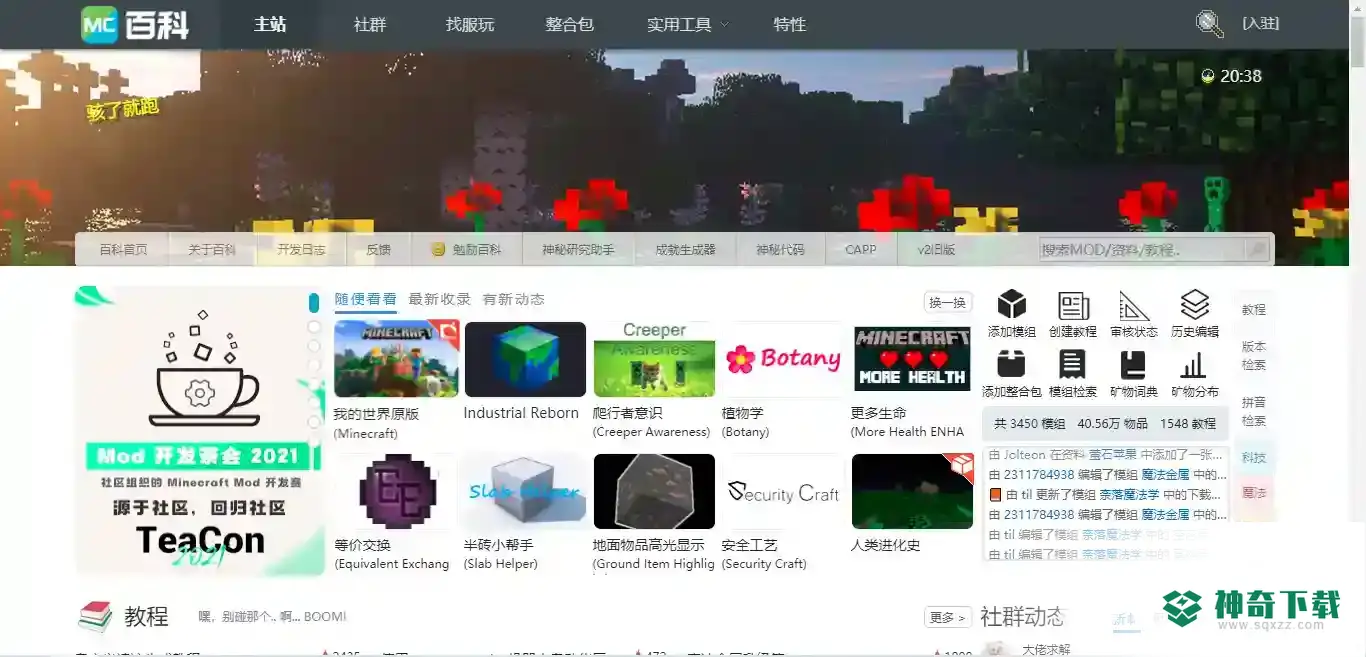Select the highlighted first carousel indicator dot
The height and width of the screenshot is (657, 1366).
click(x=314, y=302)
